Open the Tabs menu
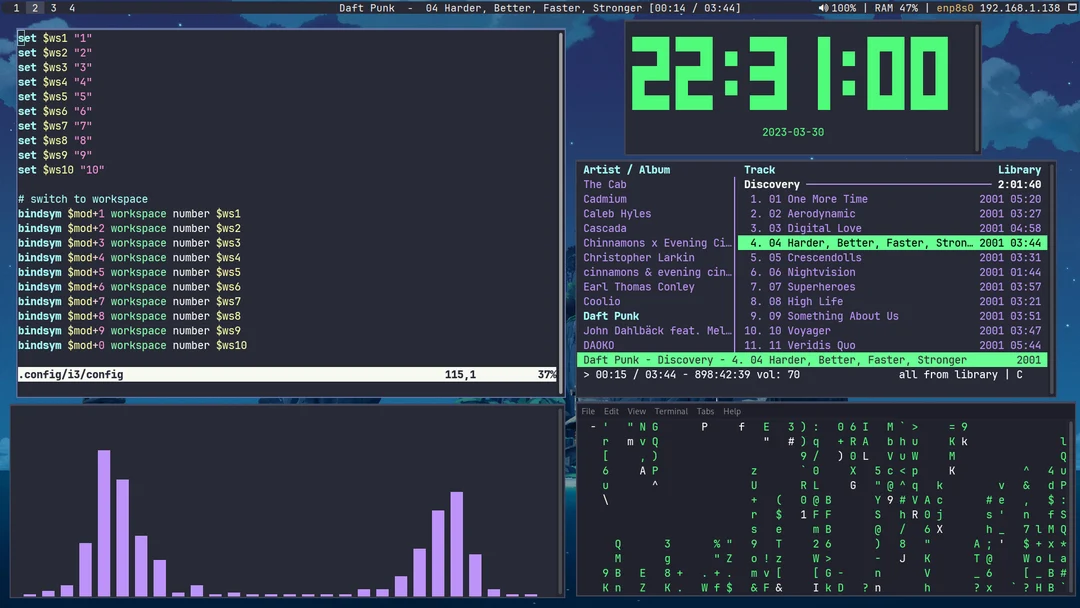 click(705, 410)
